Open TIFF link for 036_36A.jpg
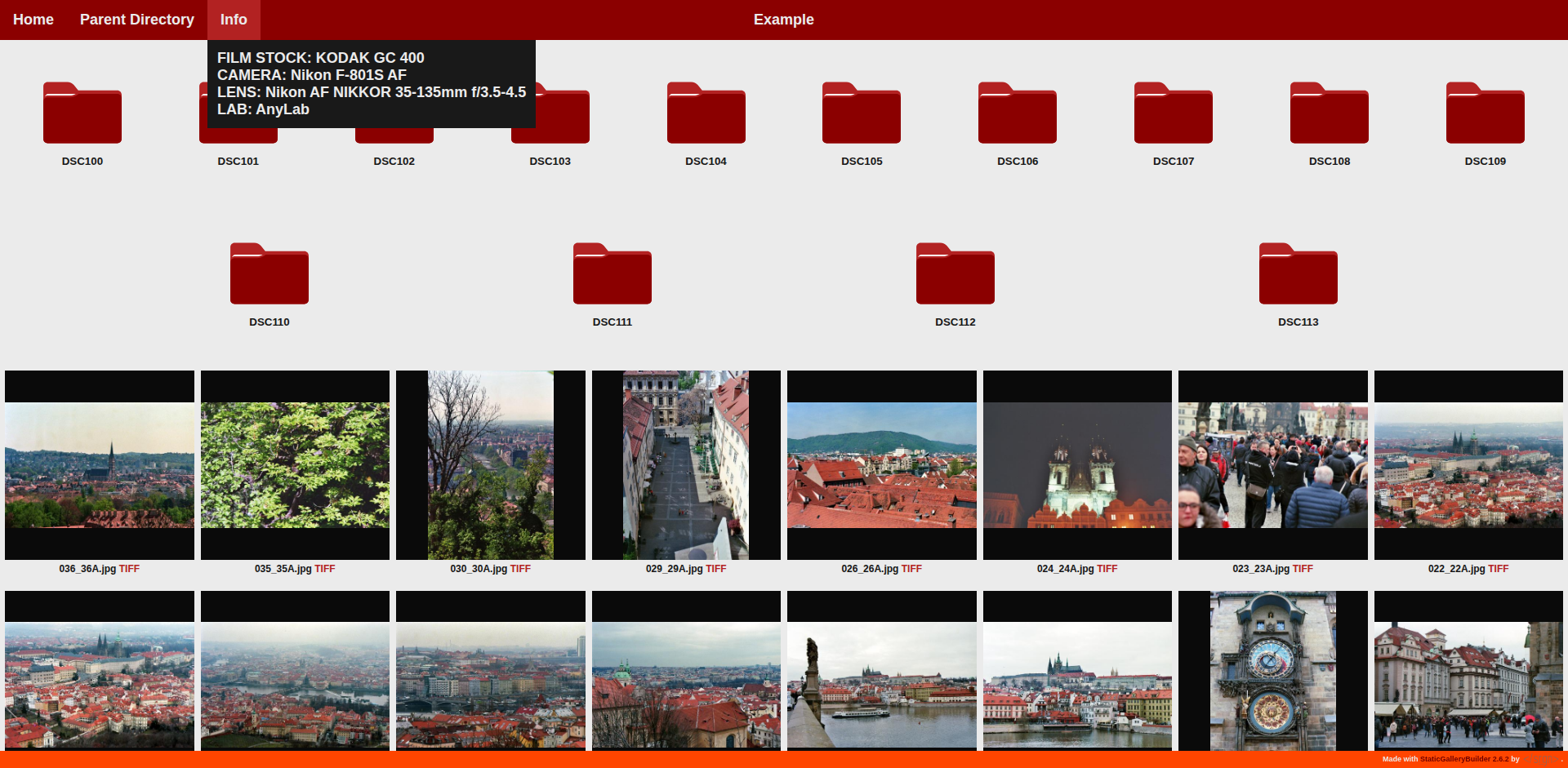The image size is (1568, 768). tap(129, 569)
